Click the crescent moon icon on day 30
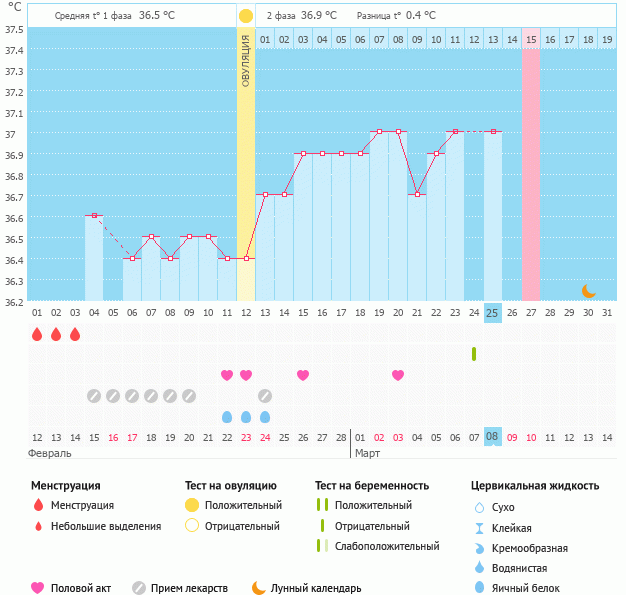The width and height of the screenshot is (626, 595). [x=589, y=290]
